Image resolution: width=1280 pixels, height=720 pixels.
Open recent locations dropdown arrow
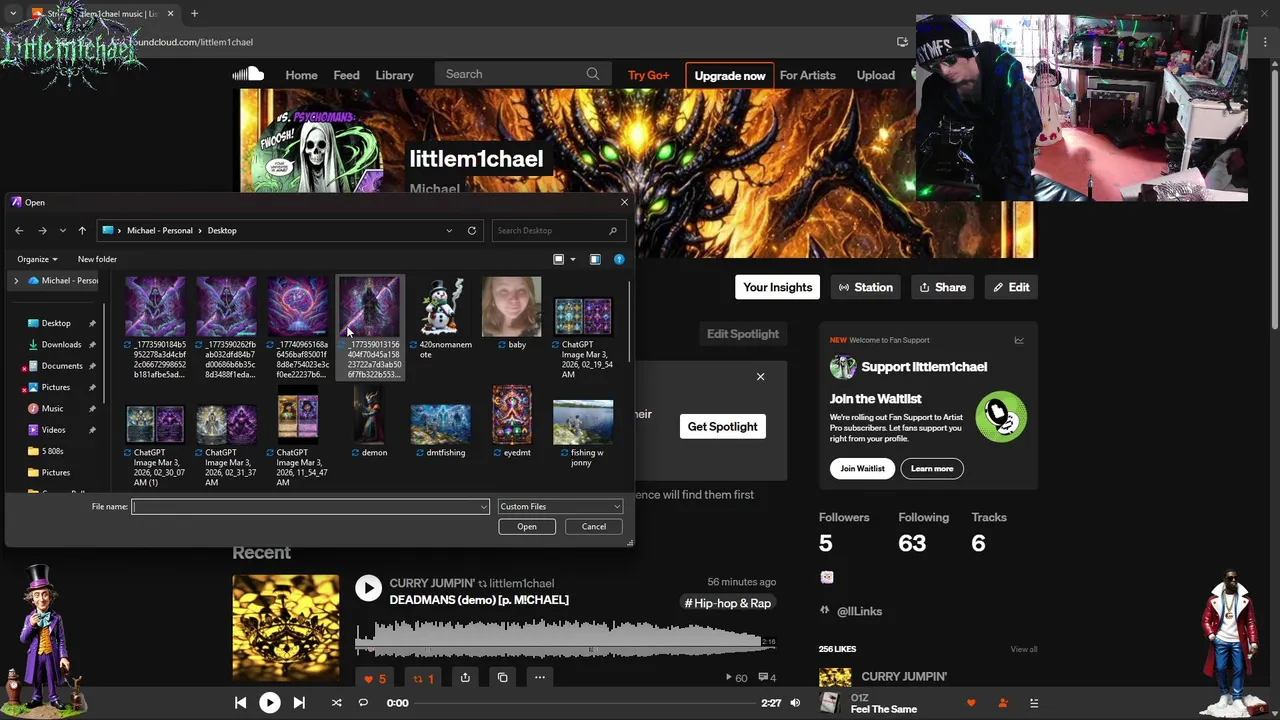pyautogui.click(x=62, y=231)
